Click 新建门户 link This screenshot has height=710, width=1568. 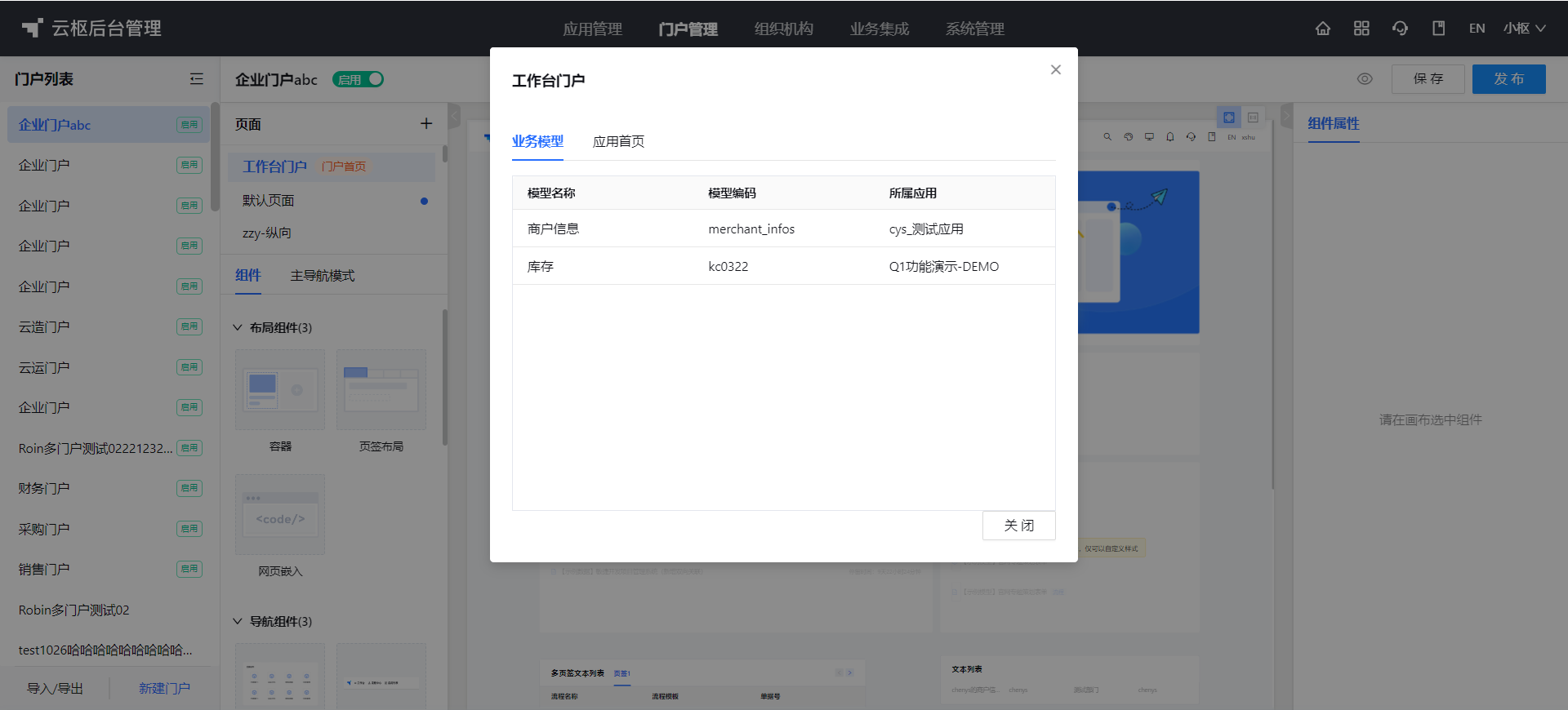(x=164, y=688)
